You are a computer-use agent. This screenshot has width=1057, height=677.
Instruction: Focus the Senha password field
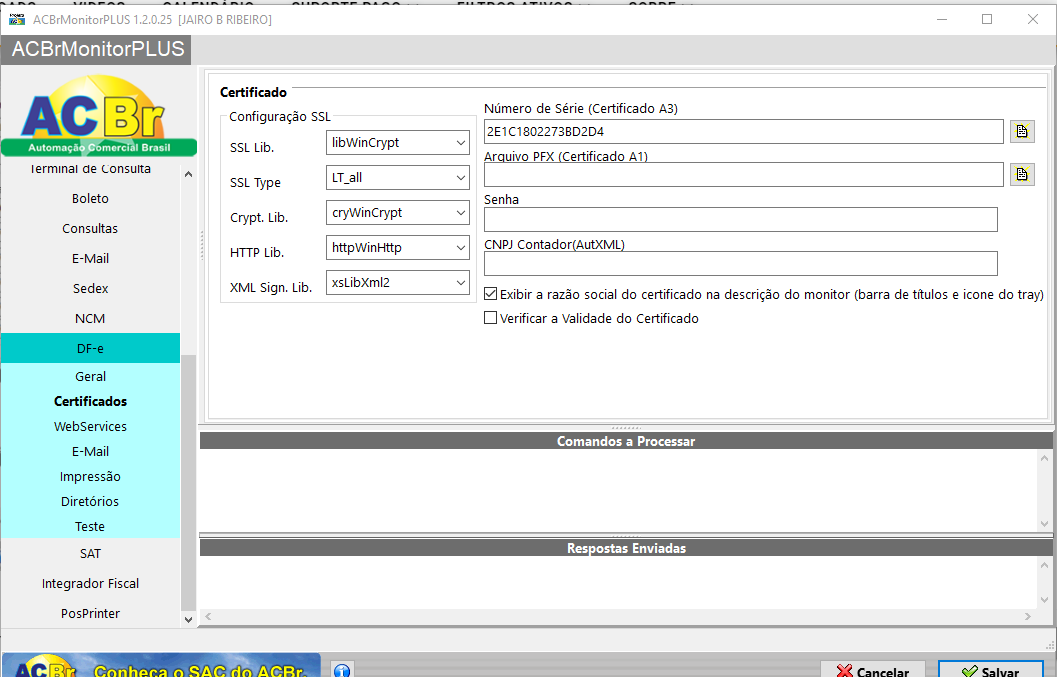click(x=741, y=219)
